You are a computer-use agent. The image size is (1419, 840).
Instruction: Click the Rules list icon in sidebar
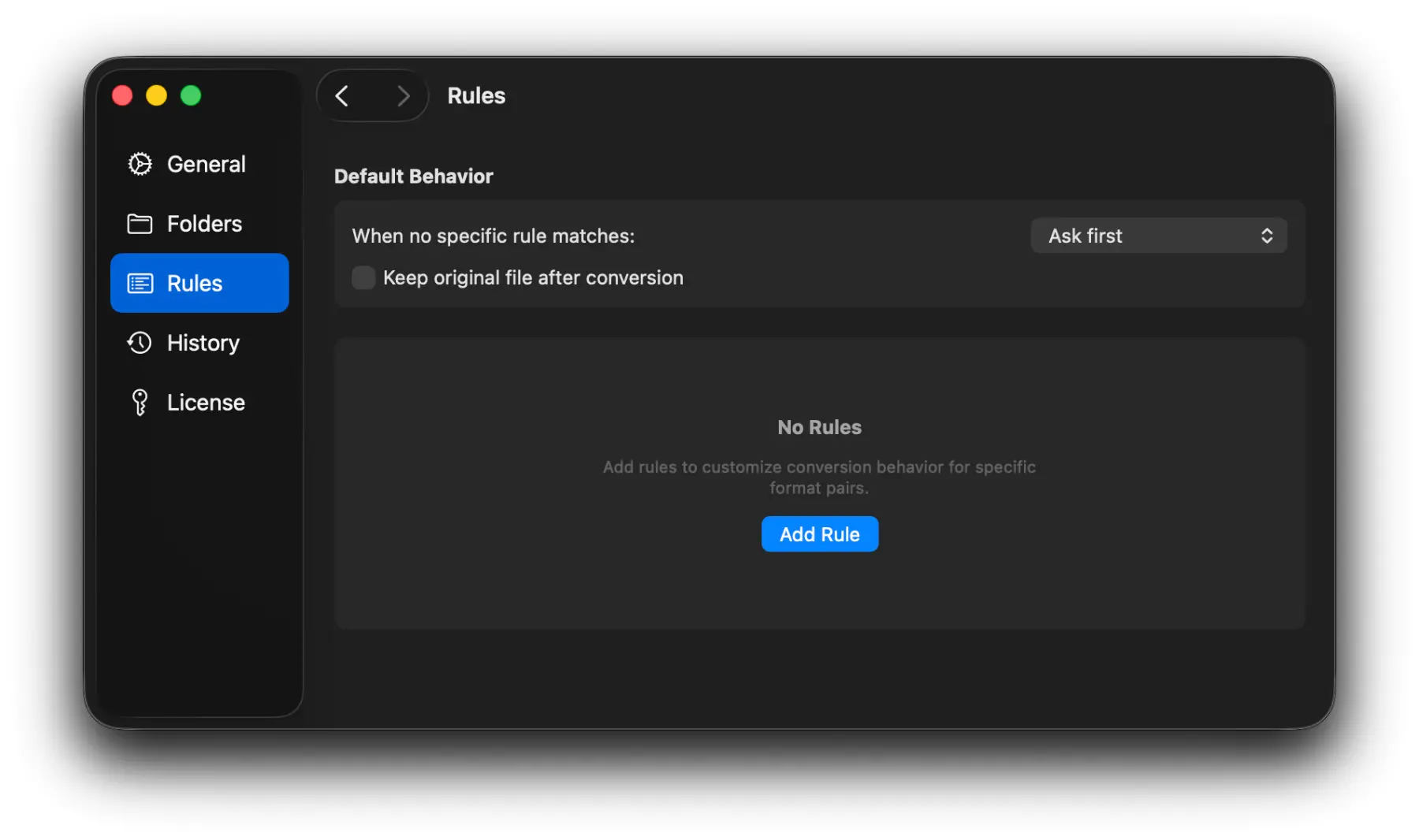[x=140, y=284]
